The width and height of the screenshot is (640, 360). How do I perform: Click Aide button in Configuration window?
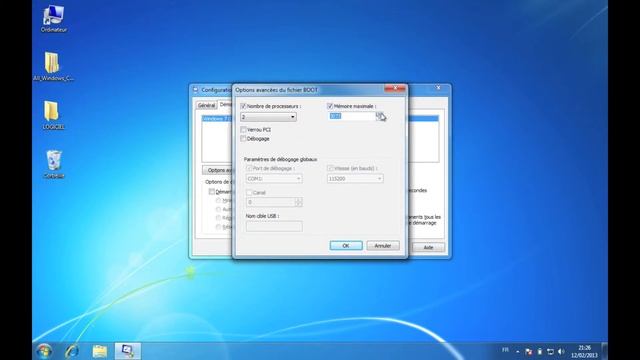(428, 247)
